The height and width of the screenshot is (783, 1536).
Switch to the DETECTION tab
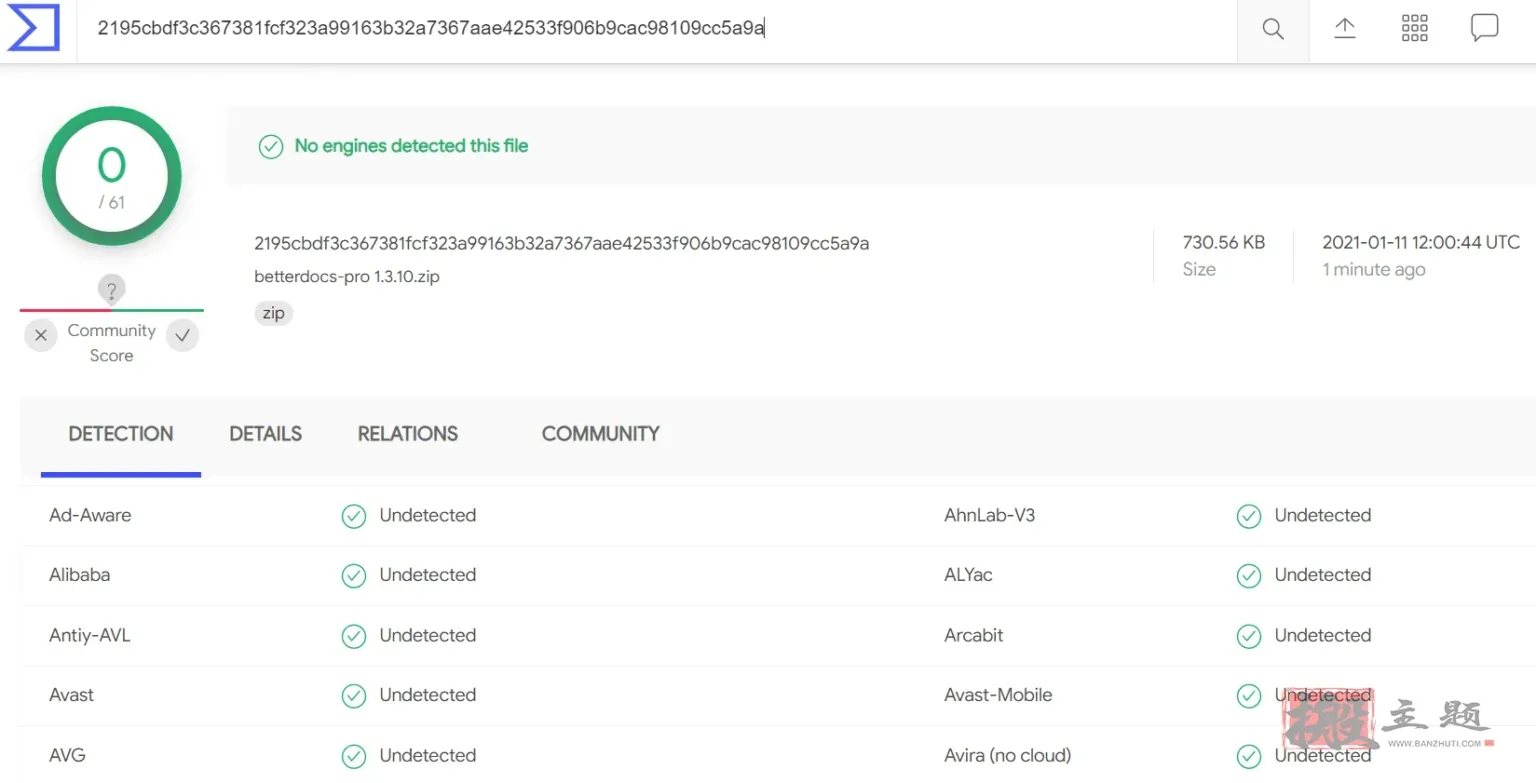coord(121,434)
